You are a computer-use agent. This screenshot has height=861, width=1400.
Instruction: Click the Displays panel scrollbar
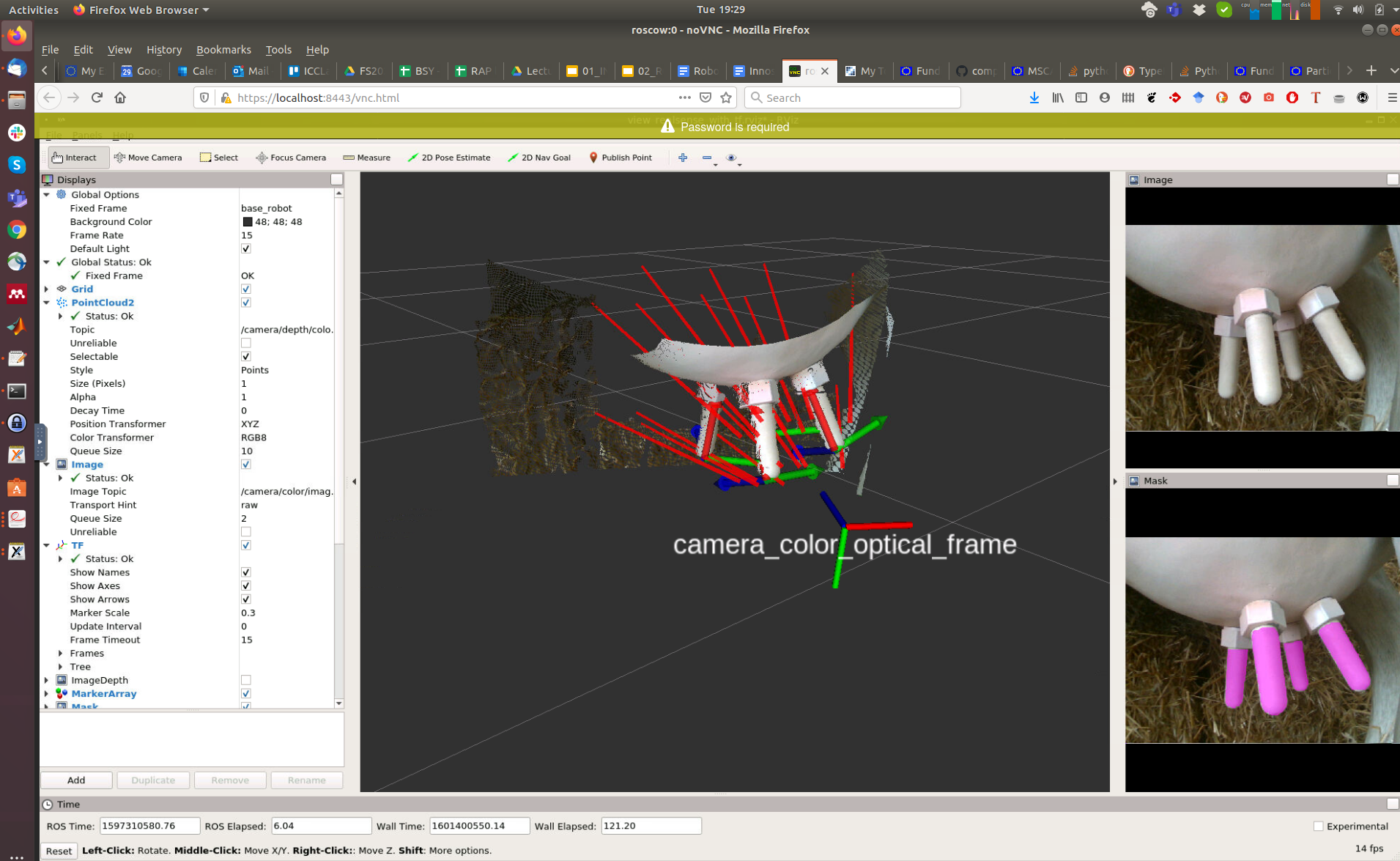(x=338, y=370)
